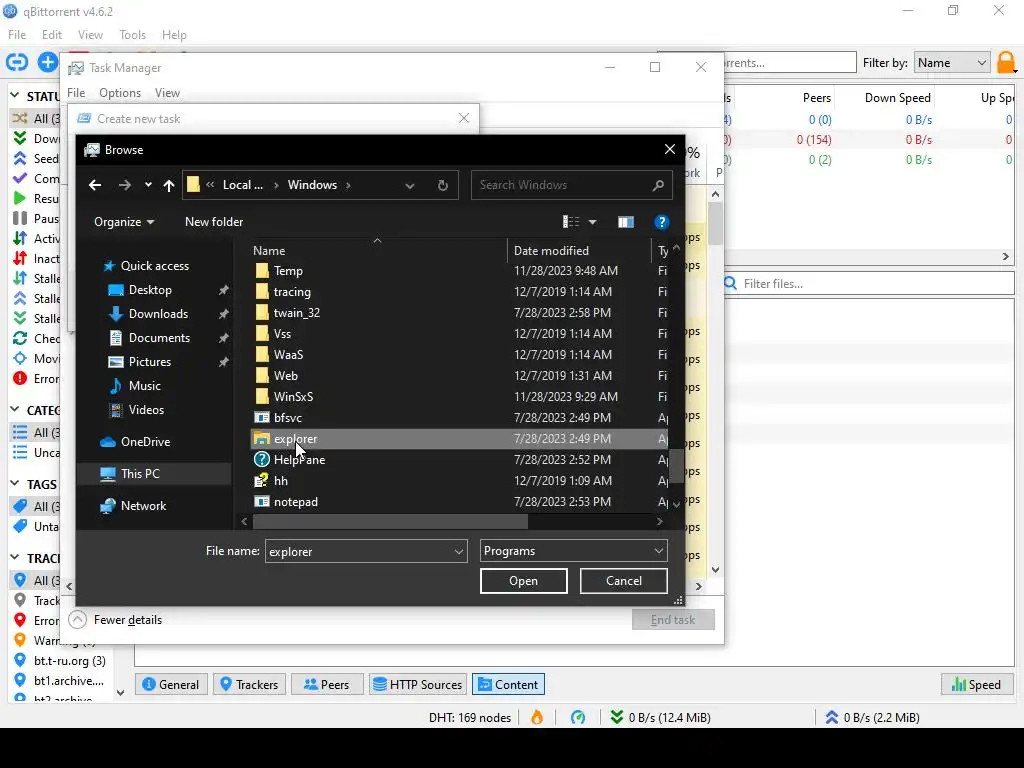Screen dimensions: 1024x768
Task: Click alternative speed limits icon in status bar
Action: click(578, 718)
